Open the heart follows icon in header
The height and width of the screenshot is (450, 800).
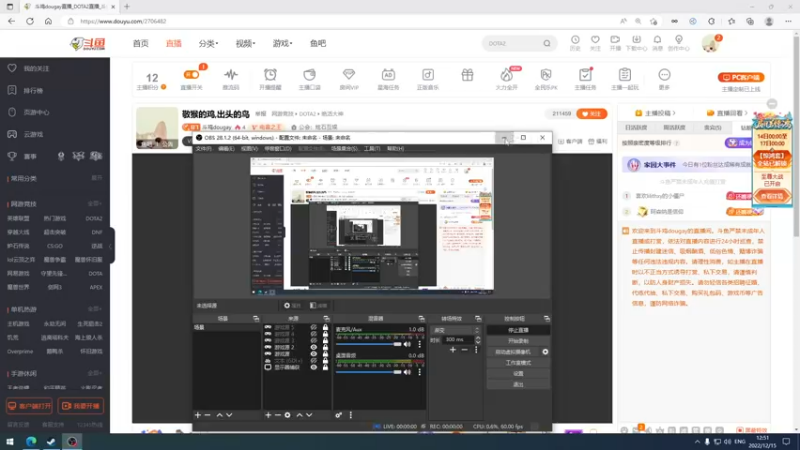[595, 40]
